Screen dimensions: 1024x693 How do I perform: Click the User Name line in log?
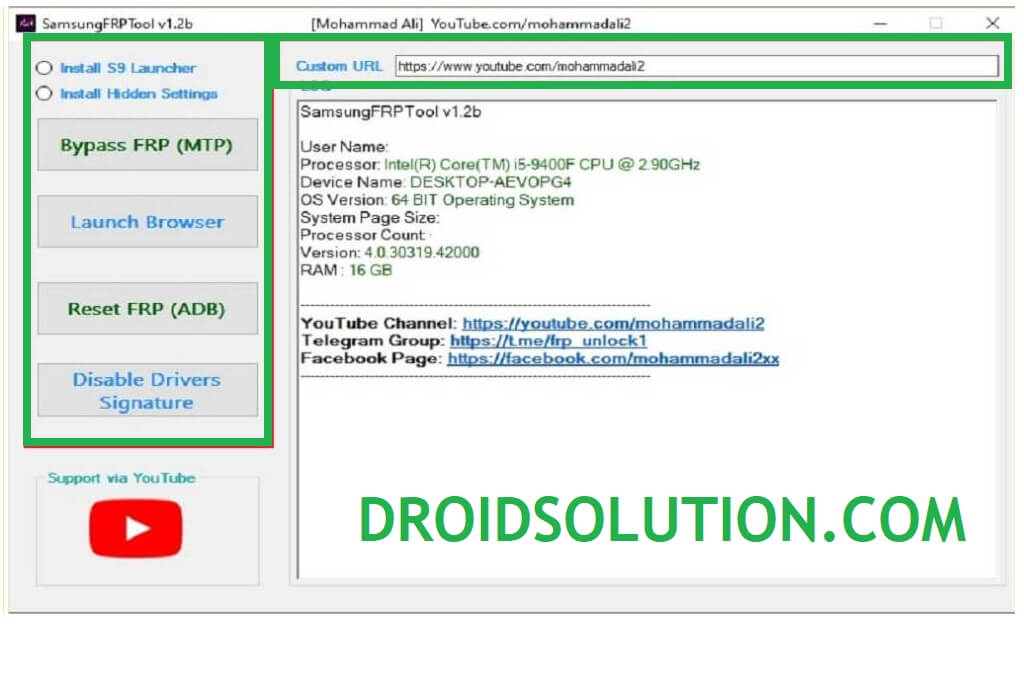pyautogui.click(x=344, y=146)
